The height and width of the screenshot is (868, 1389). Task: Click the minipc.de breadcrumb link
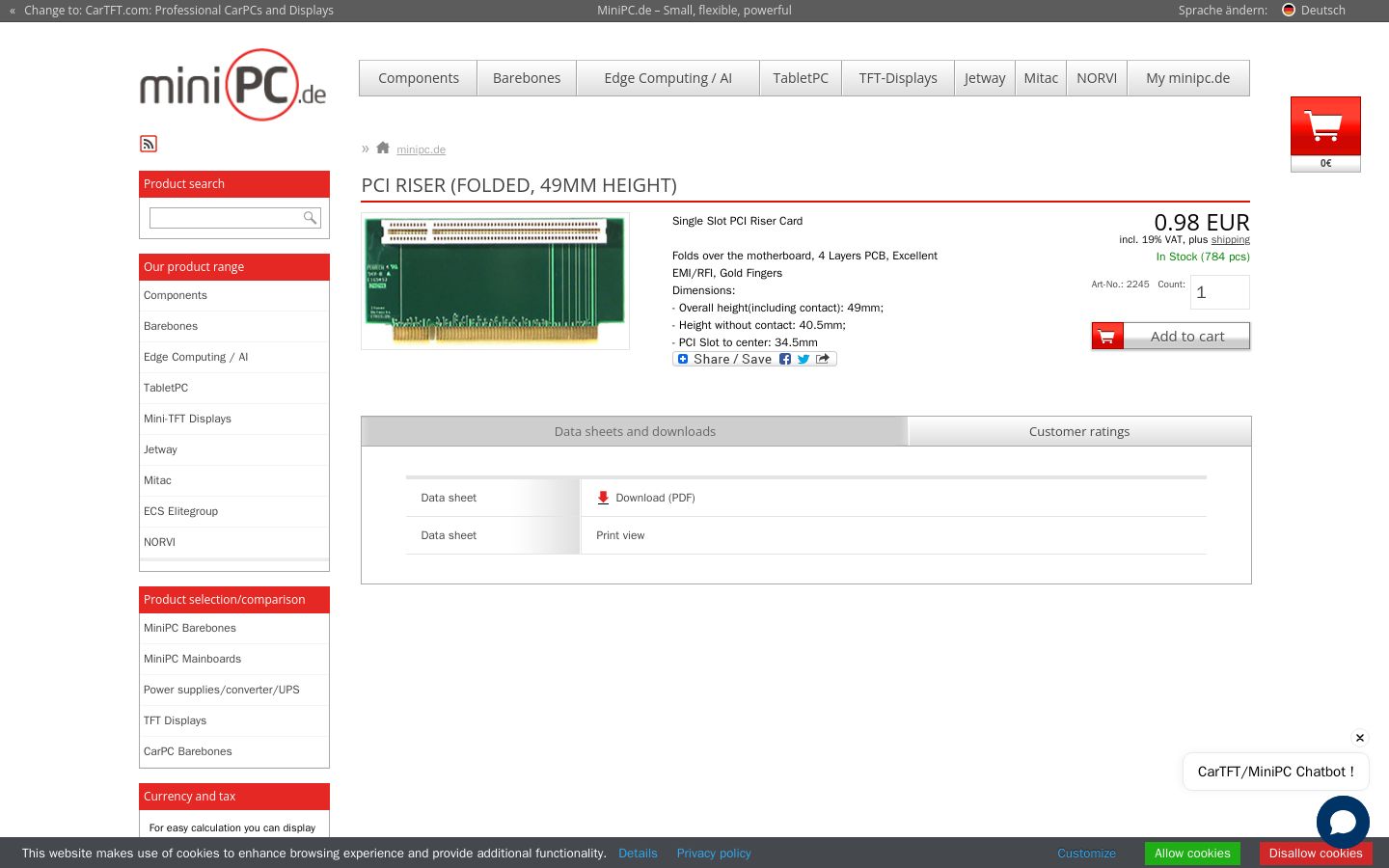tap(421, 149)
